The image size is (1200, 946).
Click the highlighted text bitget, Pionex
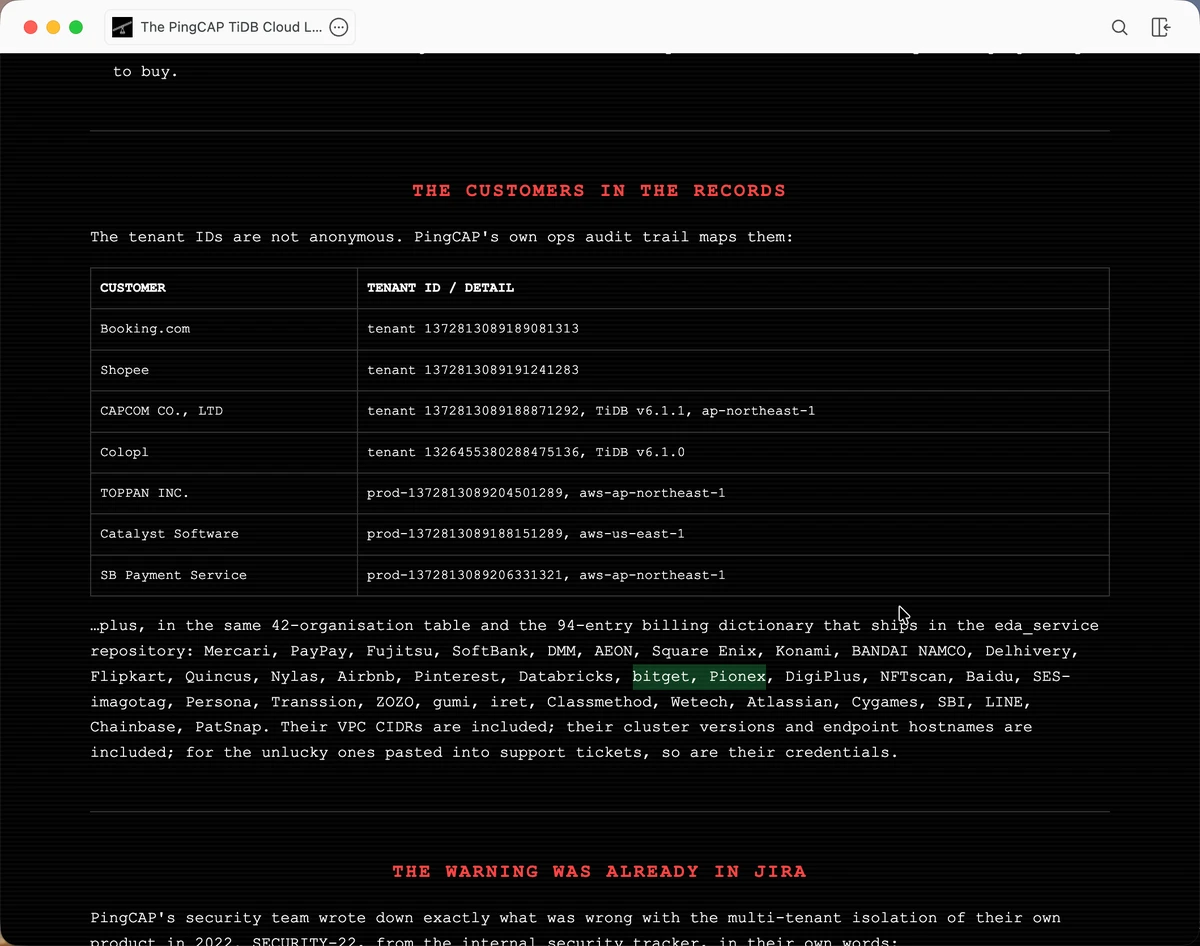(699, 677)
